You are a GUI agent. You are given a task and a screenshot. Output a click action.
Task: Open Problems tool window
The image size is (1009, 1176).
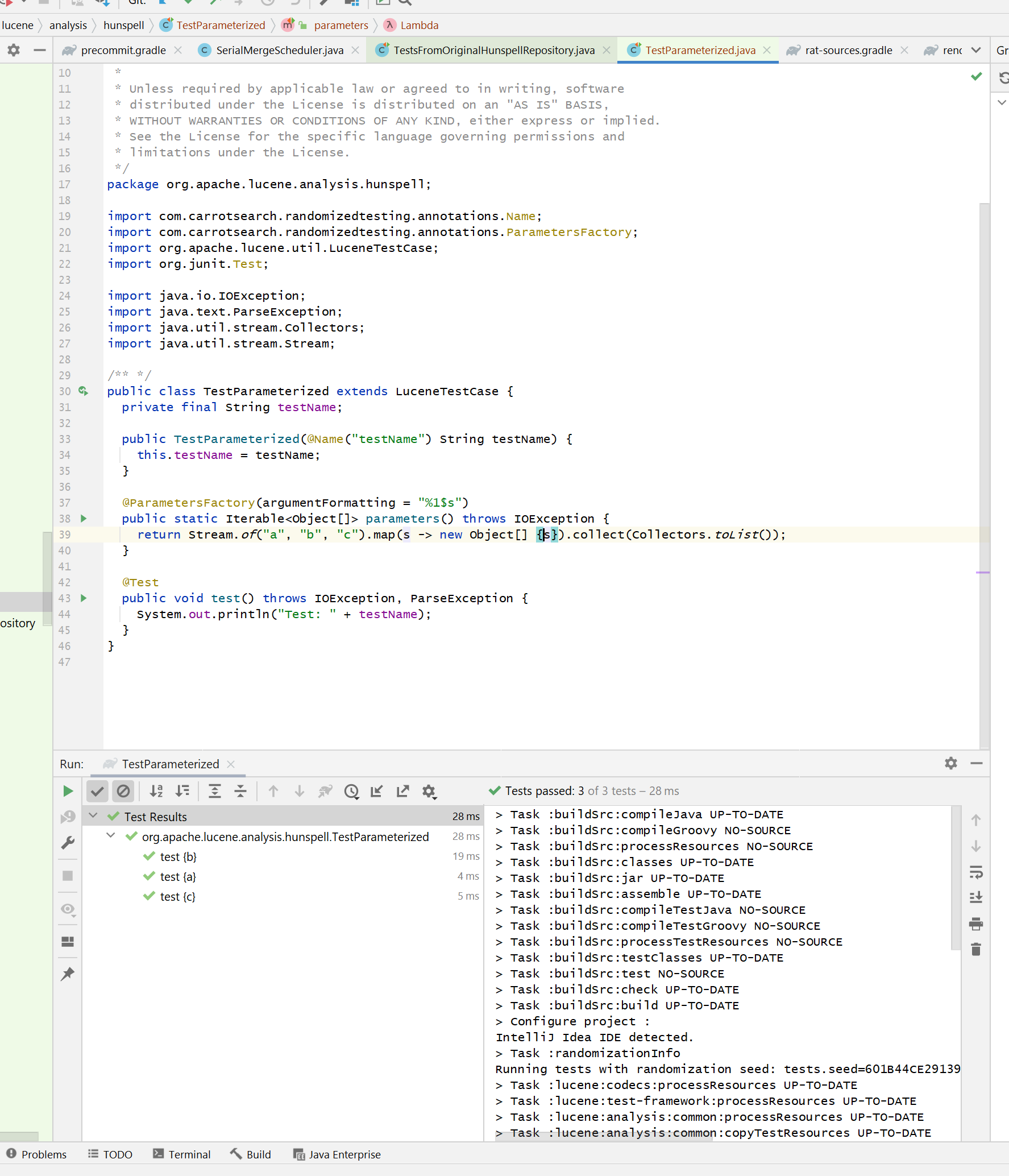tap(36, 1154)
